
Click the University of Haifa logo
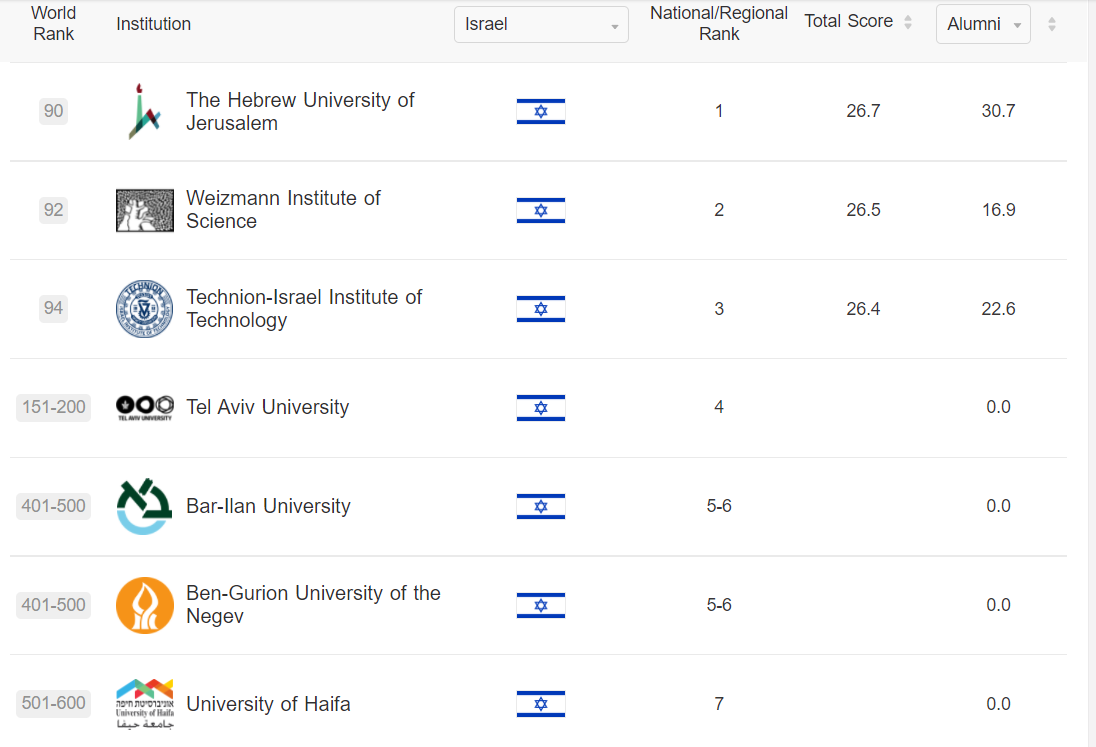point(145,704)
